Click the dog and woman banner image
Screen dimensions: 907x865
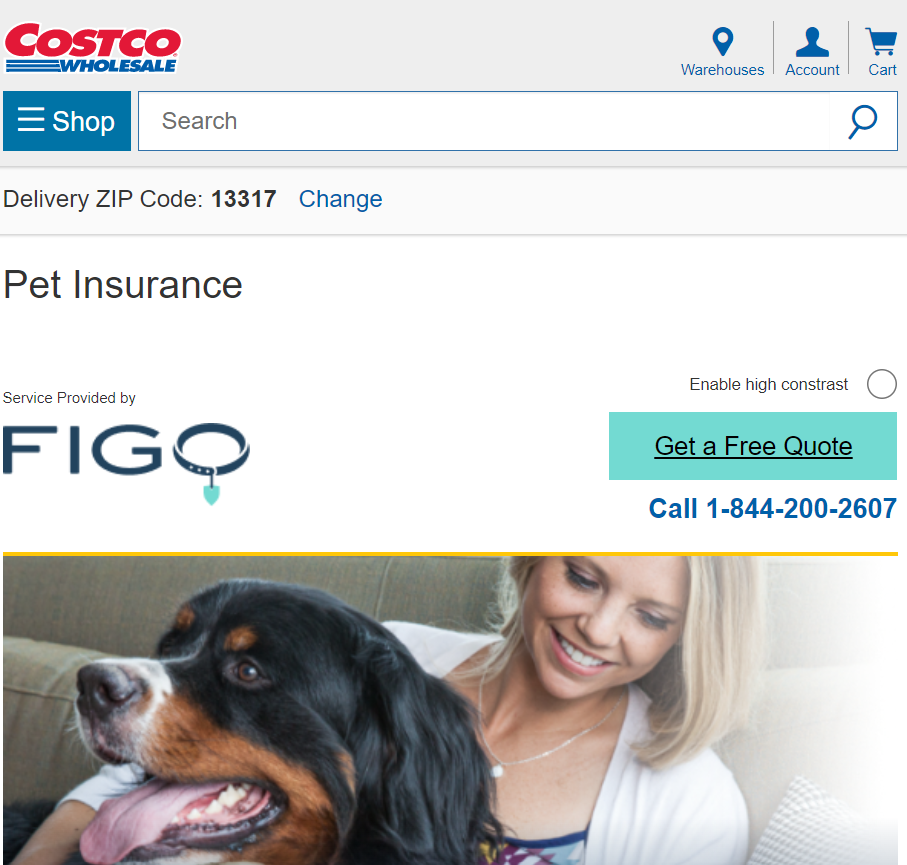[450, 709]
